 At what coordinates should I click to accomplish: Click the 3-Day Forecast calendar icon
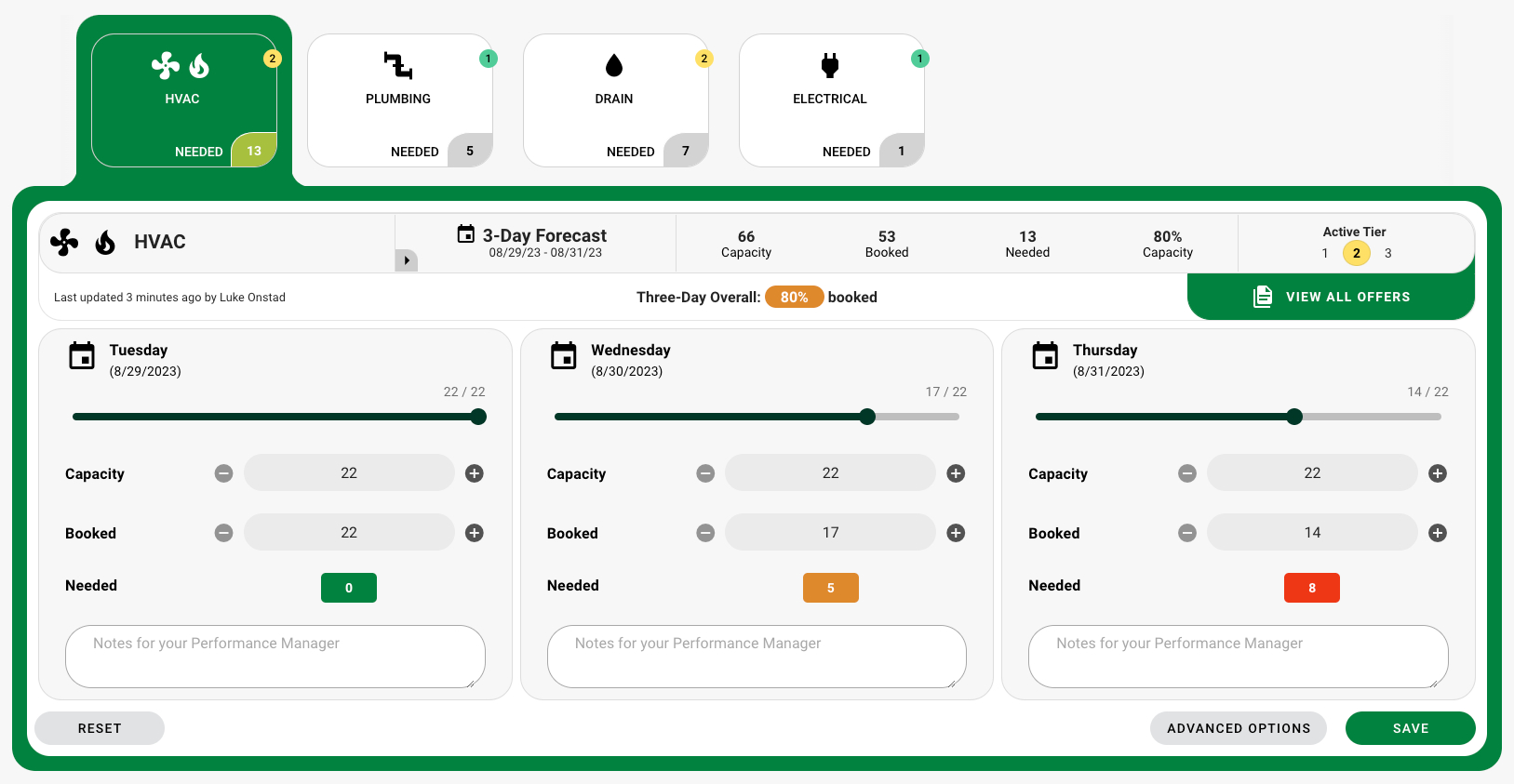pos(466,234)
